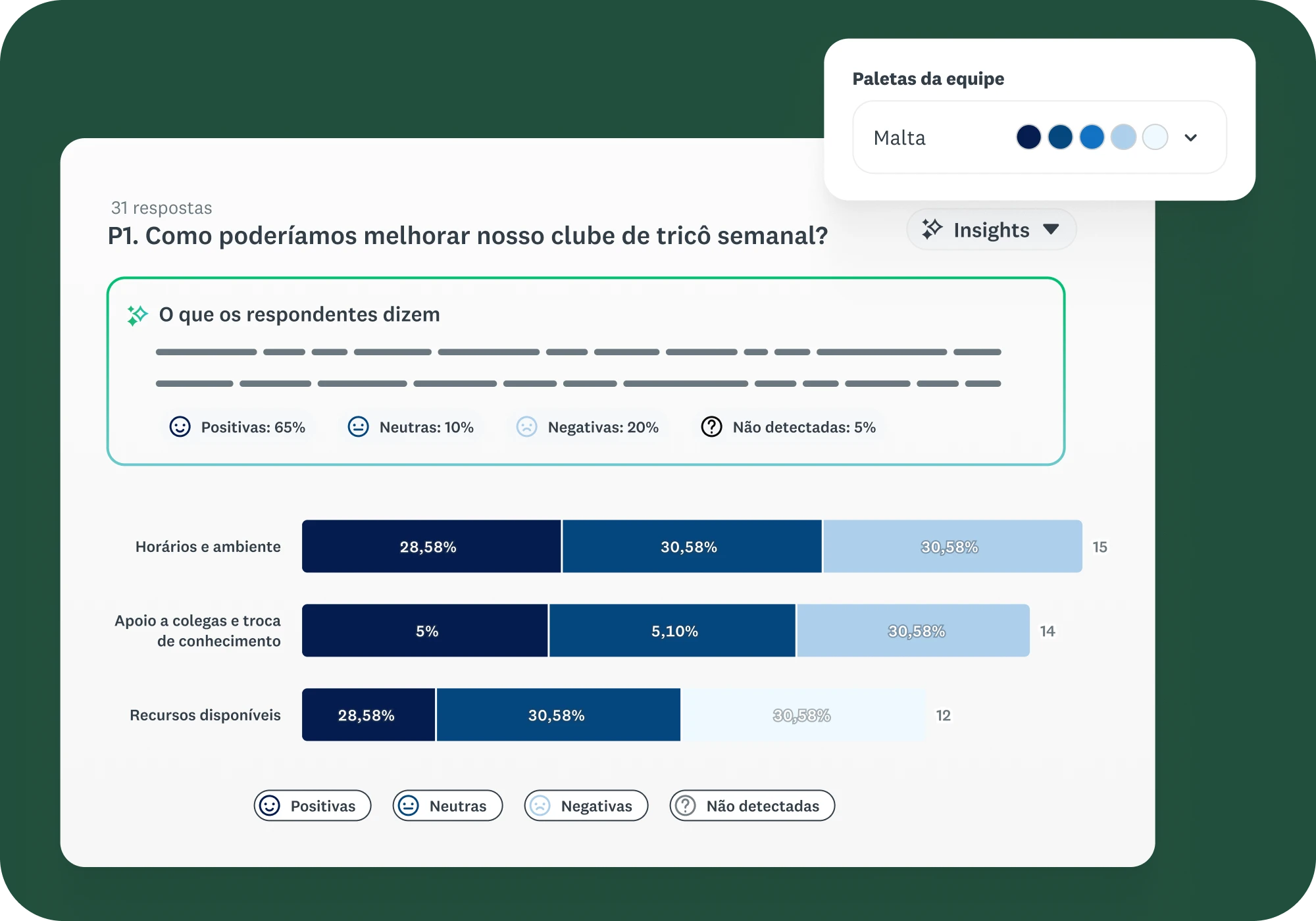The height and width of the screenshot is (921, 1316).
Task: Click the light blue segment of Horários e ambiente
Action: [953, 547]
